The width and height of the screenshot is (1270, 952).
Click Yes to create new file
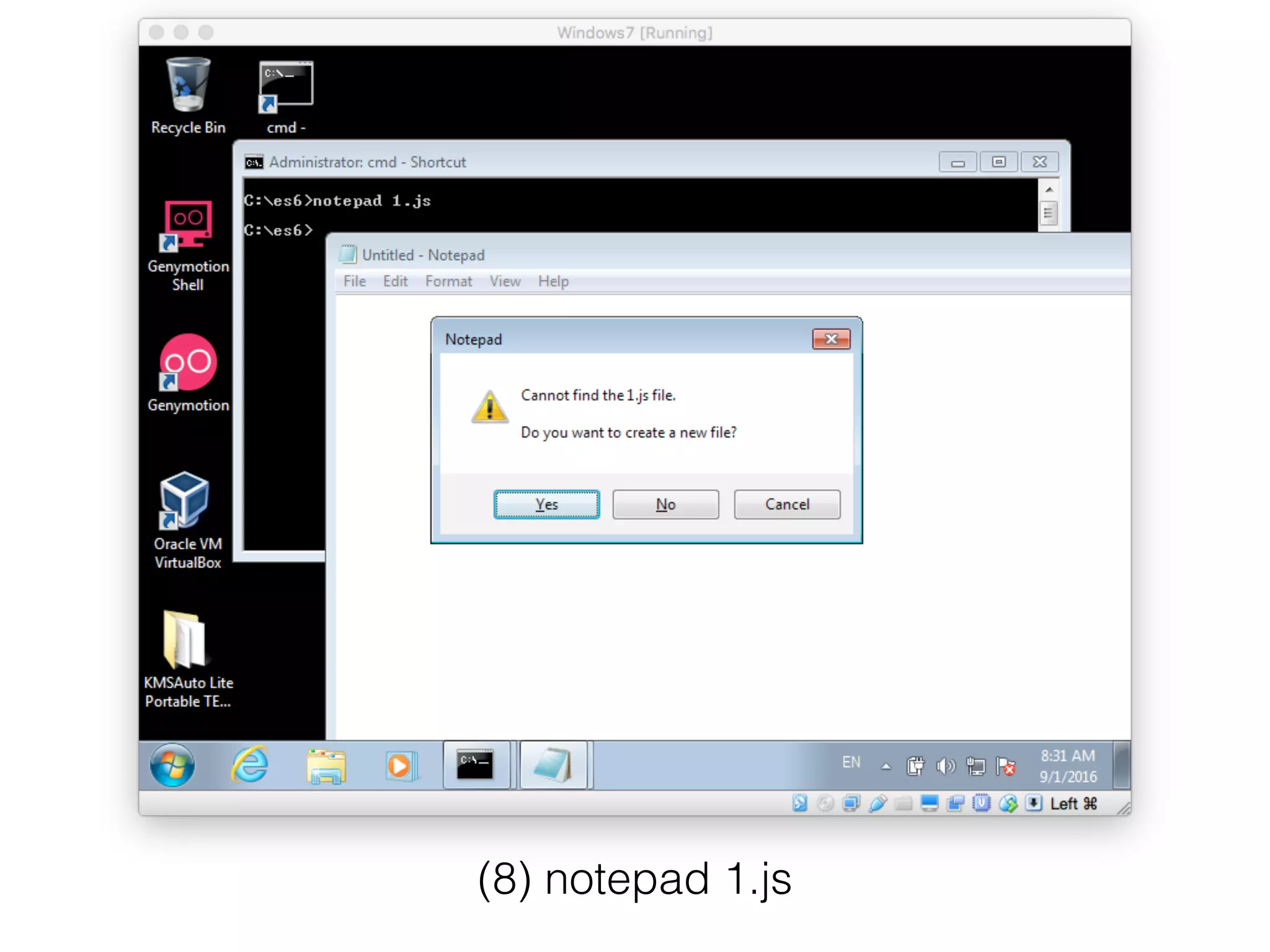546,505
